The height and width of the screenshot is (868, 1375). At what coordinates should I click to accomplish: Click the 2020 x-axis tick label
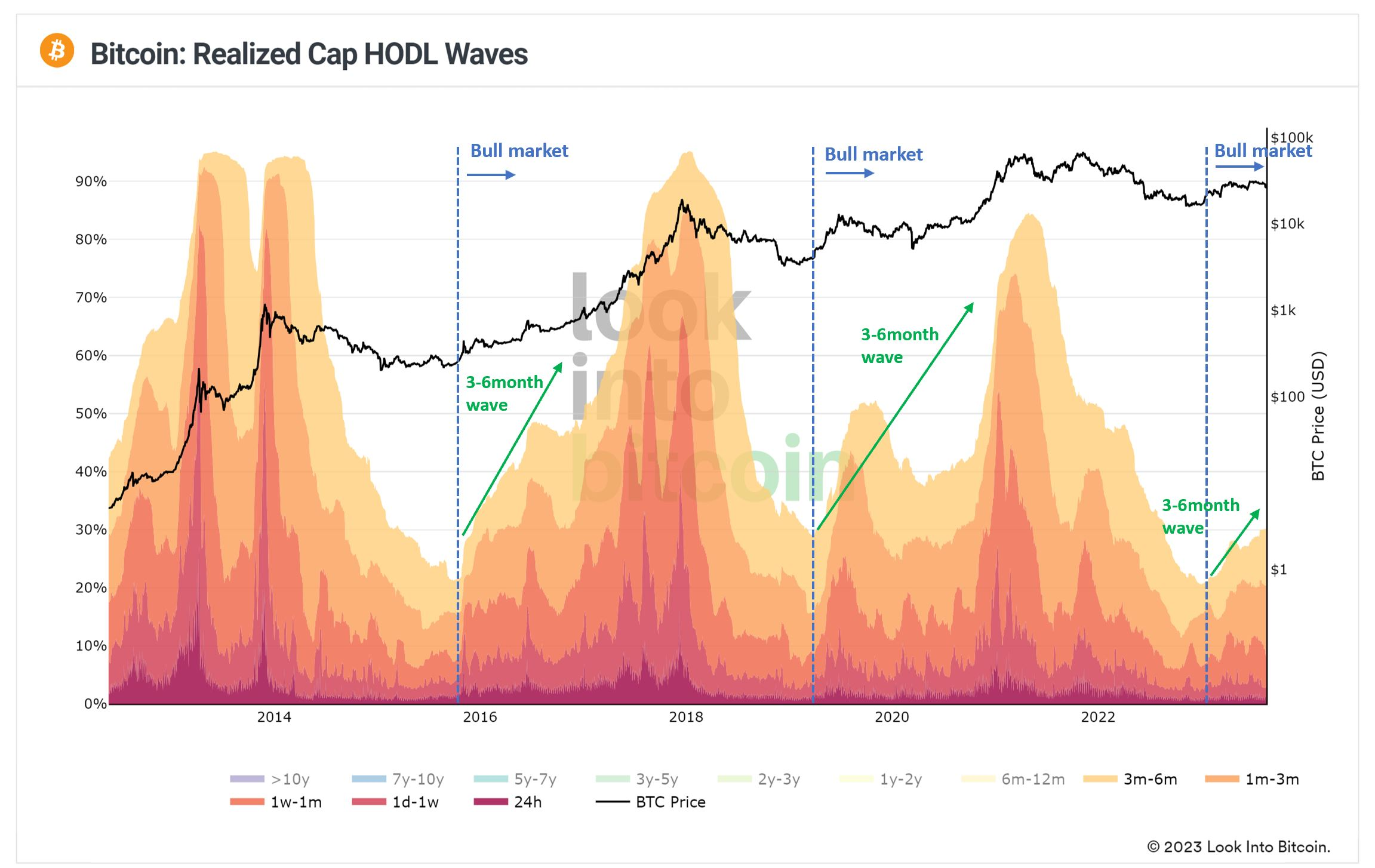tap(892, 717)
